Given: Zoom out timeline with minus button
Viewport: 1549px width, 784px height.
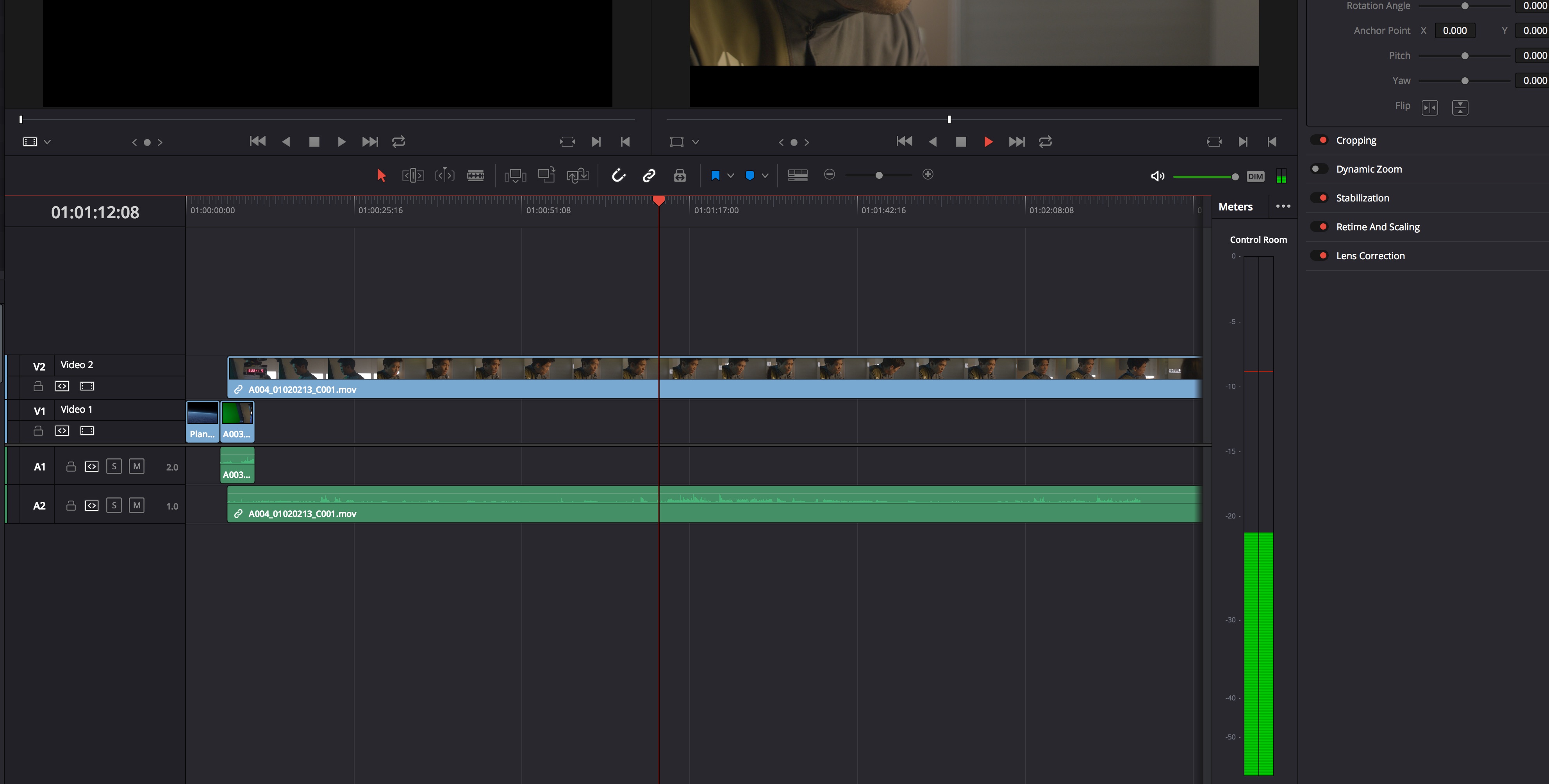Looking at the screenshot, I should pyautogui.click(x=829, y=175).
